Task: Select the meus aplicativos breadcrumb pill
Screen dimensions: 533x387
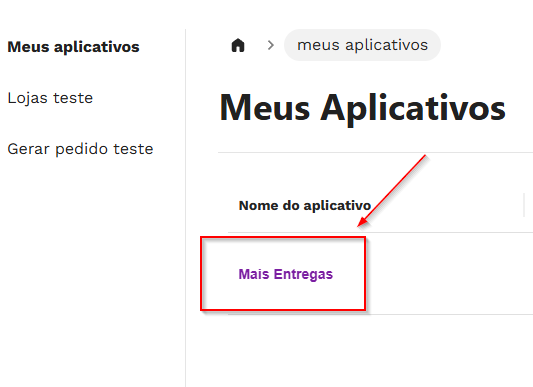Action: point(362,45)
